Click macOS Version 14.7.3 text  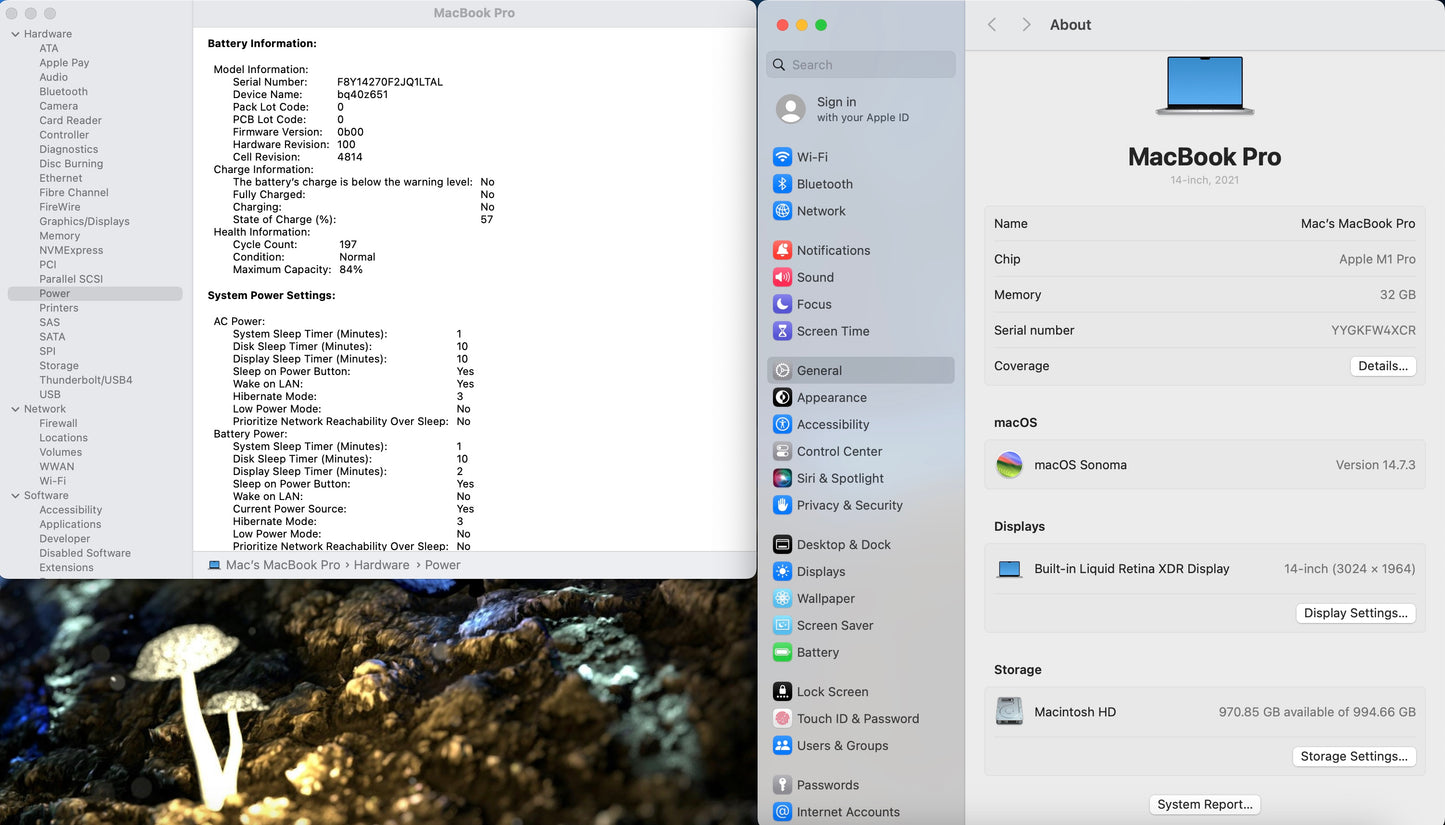click(x=1375, y=465)
